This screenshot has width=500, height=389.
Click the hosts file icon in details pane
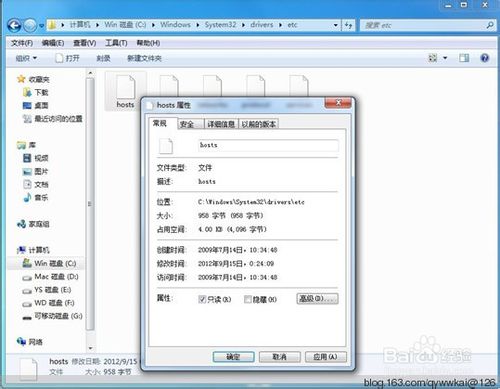tap(28, 369)
